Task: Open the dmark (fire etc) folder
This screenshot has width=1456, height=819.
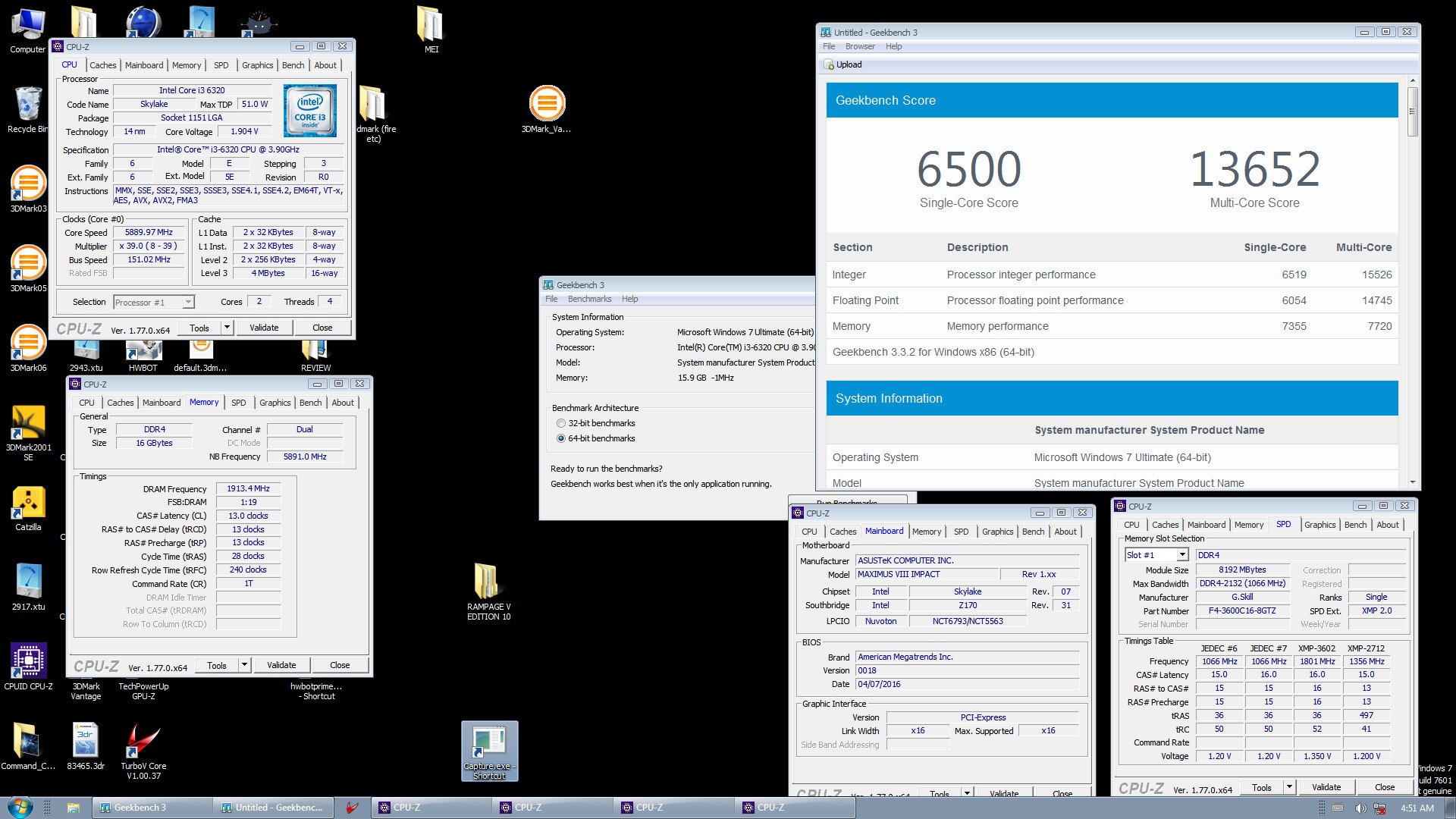Action: tap(373, 115)
